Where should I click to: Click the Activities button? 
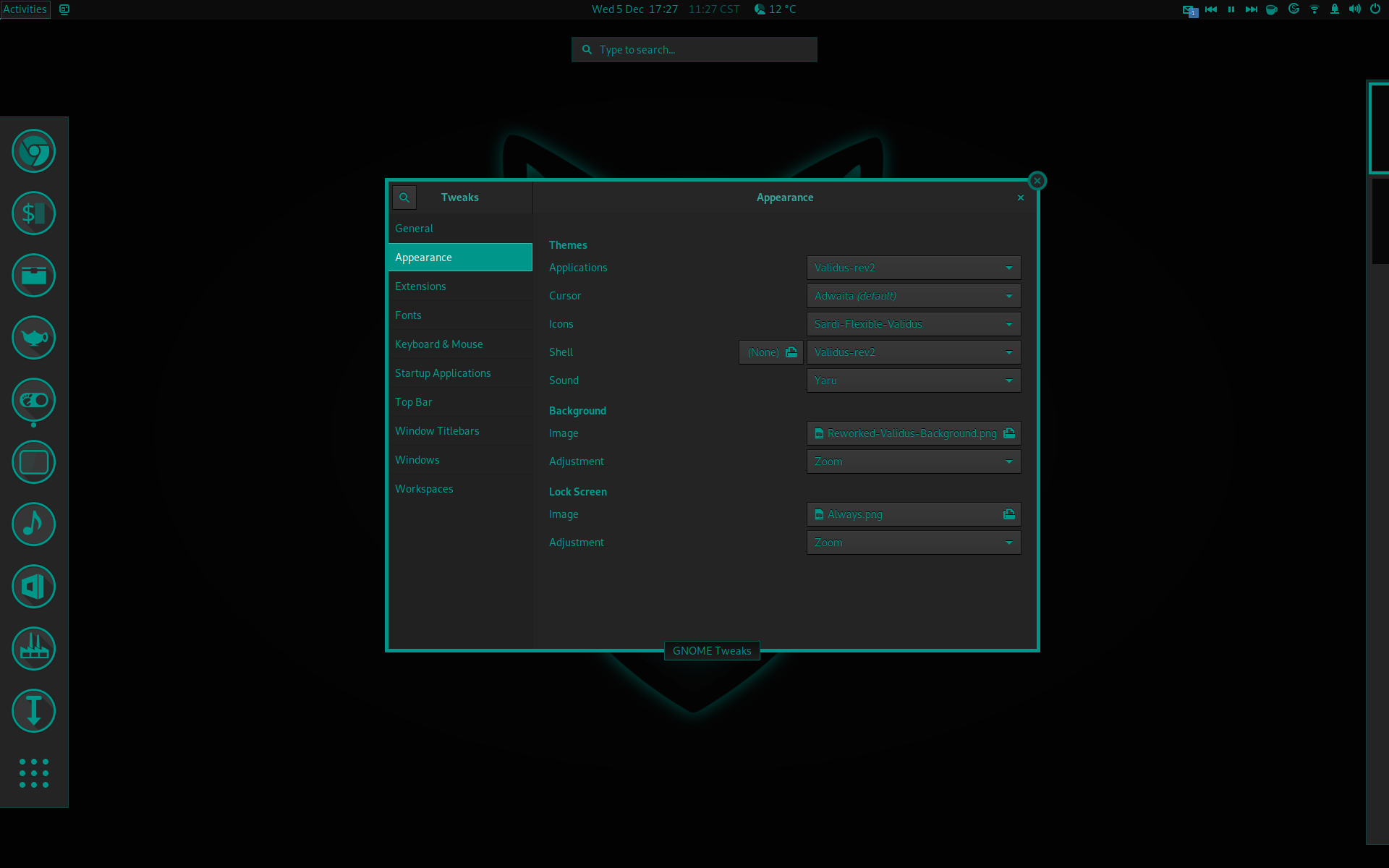pos(25,9)
